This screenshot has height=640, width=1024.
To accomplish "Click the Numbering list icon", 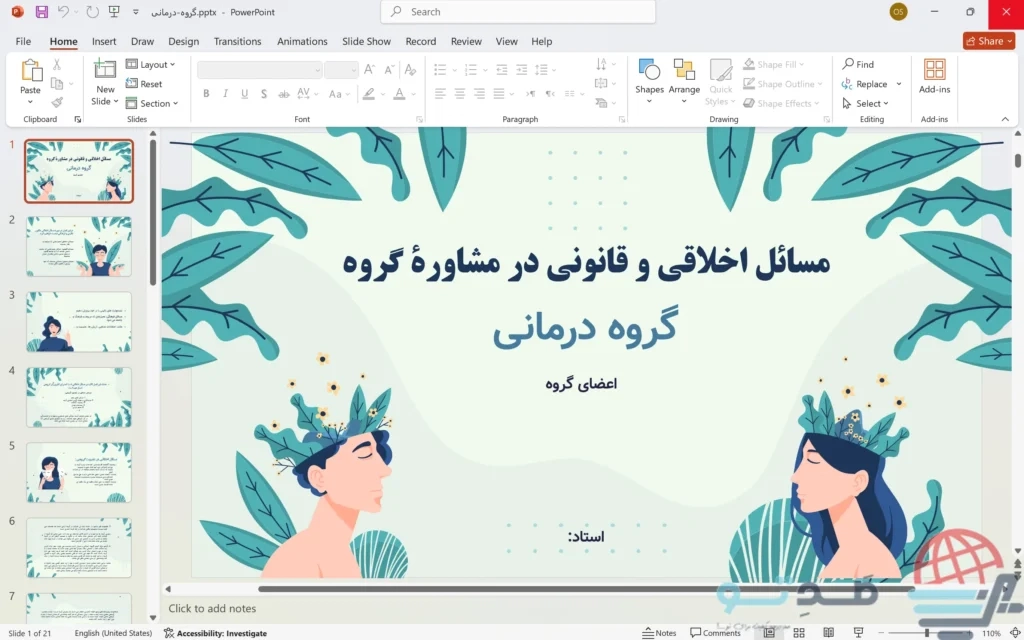I will pos(470,69).
